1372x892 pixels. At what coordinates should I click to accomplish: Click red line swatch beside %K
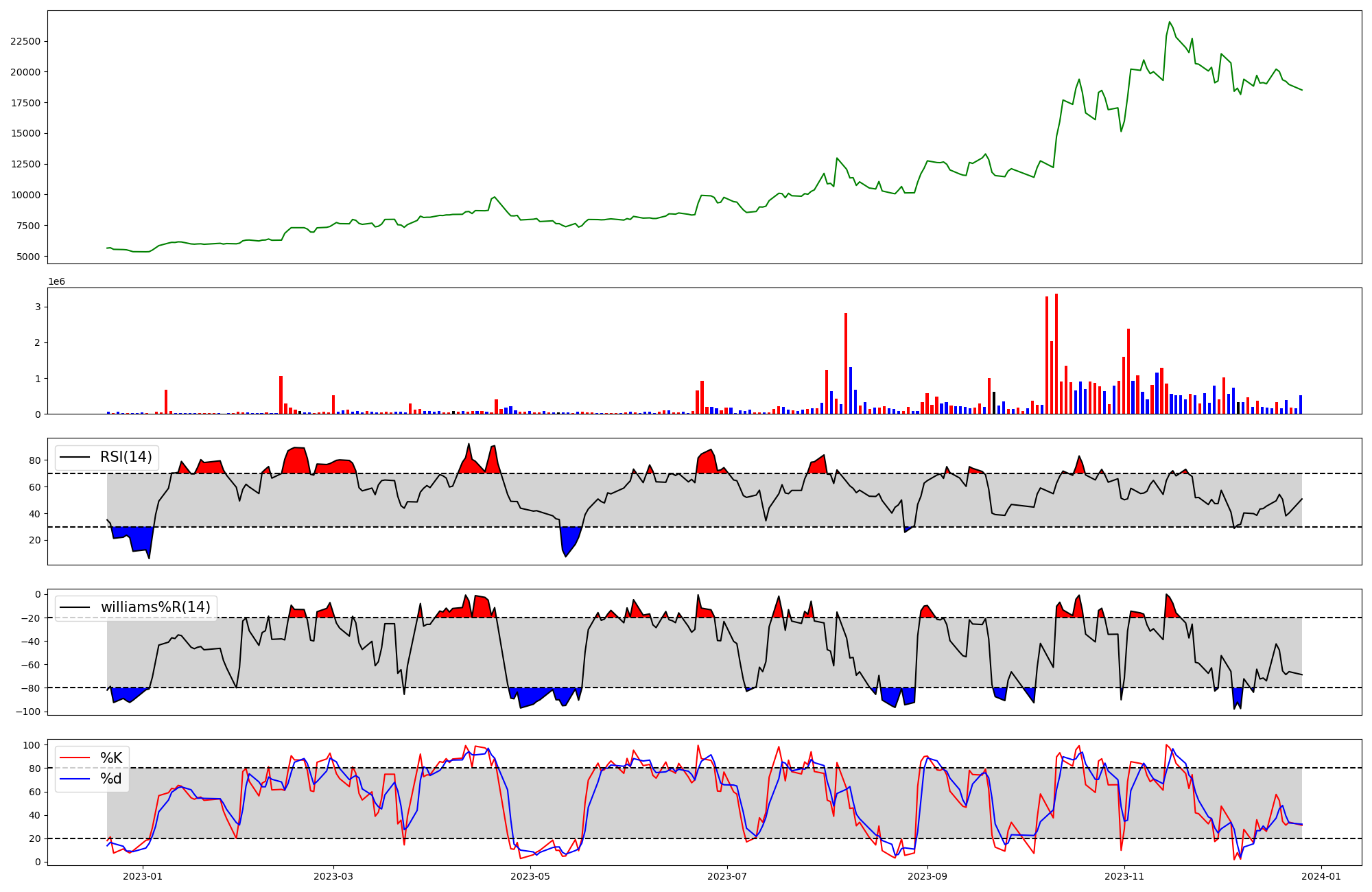[75, 758]
